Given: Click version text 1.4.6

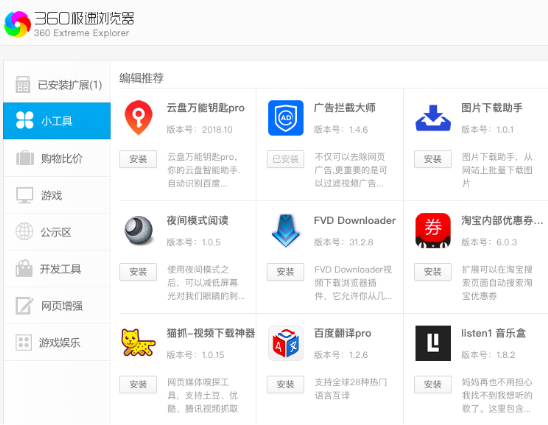Looking at the screenshot, I should 359,130.
